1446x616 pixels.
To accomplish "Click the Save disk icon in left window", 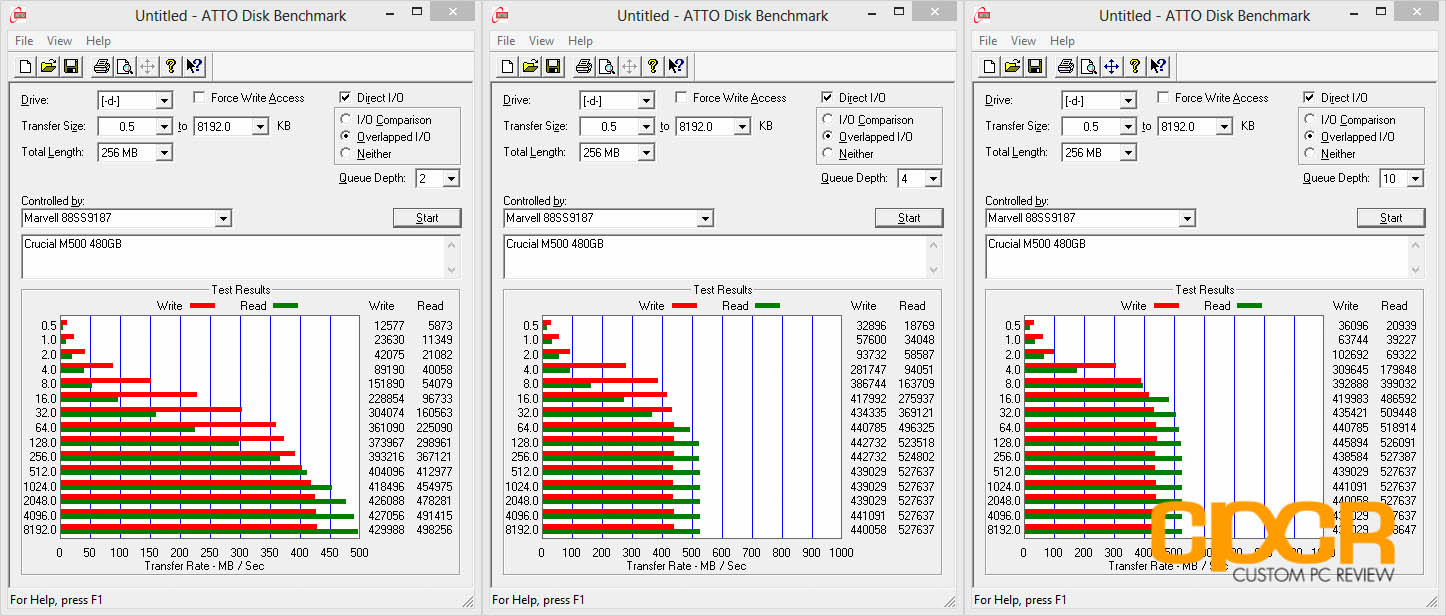I will click(71, 66).
